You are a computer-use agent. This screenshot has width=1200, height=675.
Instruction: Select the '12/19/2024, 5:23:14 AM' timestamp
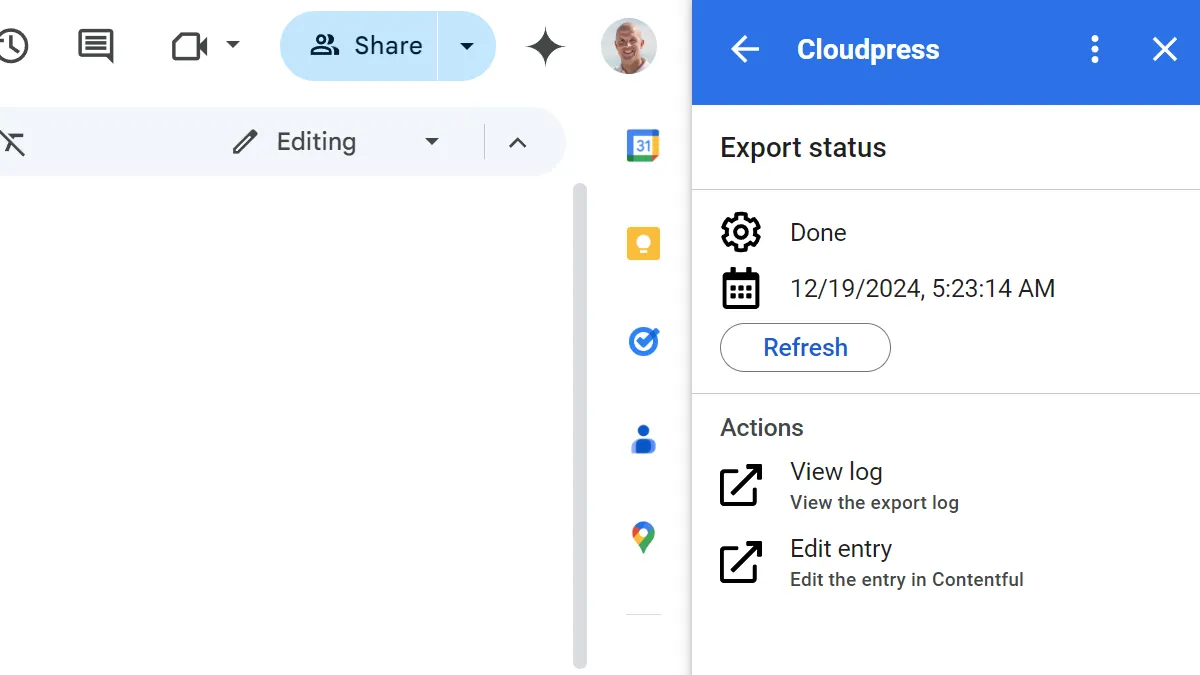(x=922, y=289)
